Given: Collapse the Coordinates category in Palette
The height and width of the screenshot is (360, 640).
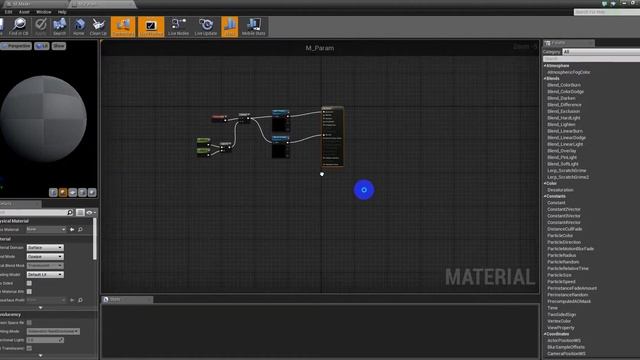Looking at the screenshot, I should click(545, 334).
